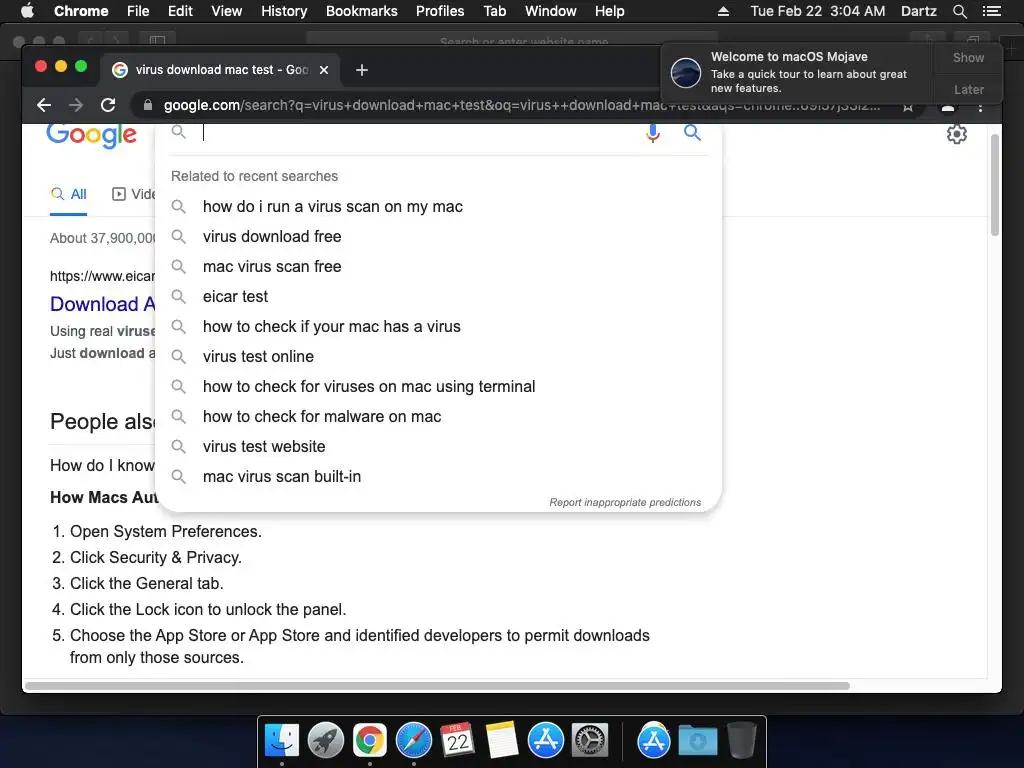Click the Google voice search microphone icon
The width and height of the screenshot is (1024, 768).
tap(652, 133)
